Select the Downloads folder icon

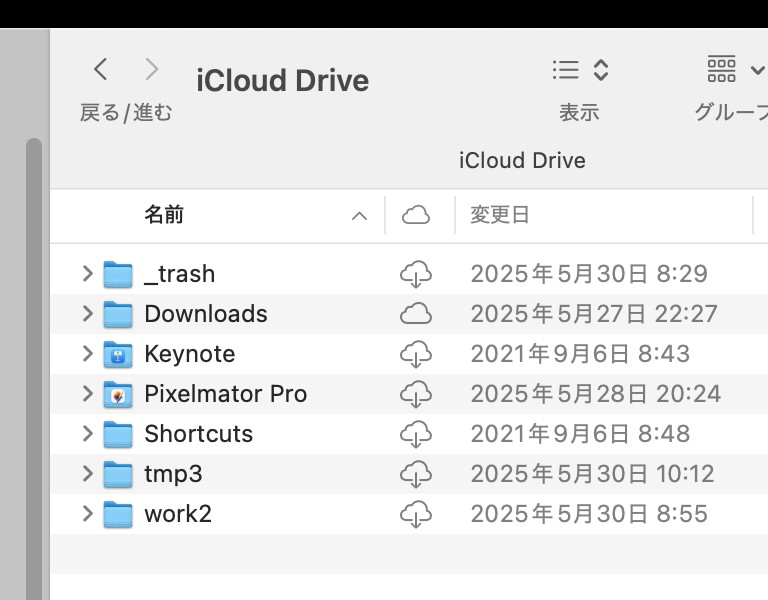tap(118, 314)
